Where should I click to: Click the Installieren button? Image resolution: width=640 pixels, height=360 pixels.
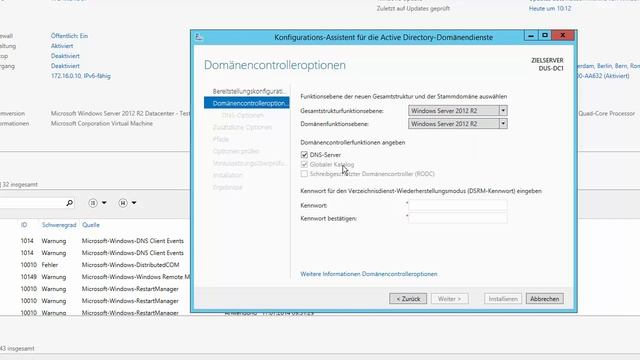point(503,299)
